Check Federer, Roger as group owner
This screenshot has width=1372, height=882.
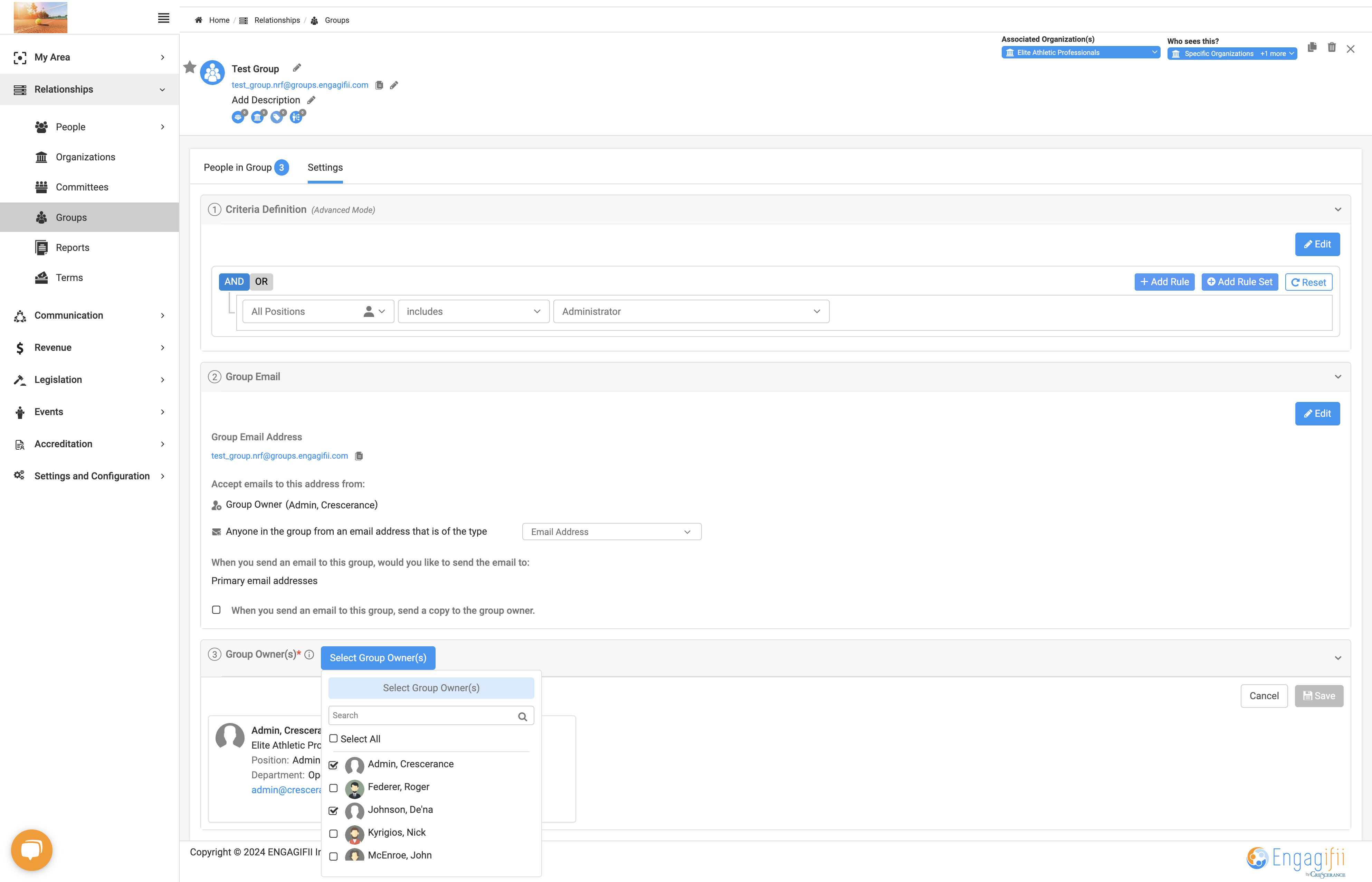coord(333,788)
